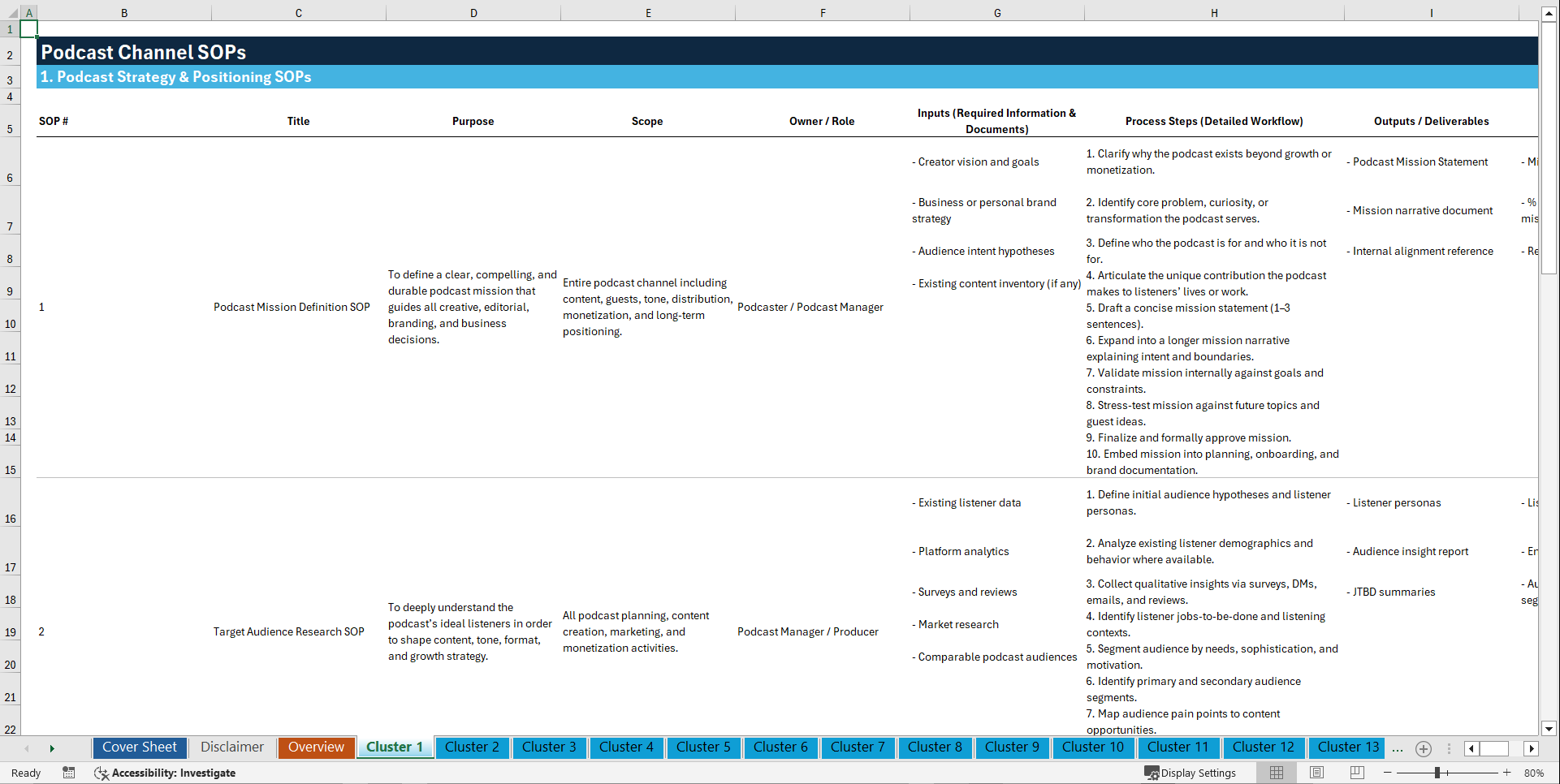The image size is (1560, 784).
Task: Switch to the Cover Sheet tab
Action: [139, 747]
